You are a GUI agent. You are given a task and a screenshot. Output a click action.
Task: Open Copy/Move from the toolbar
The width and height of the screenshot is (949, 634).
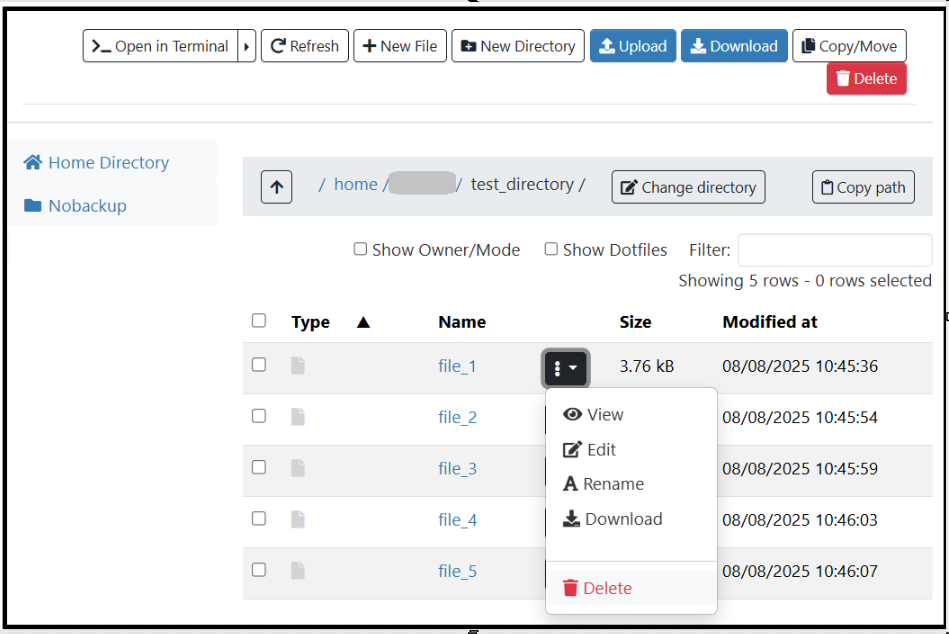[x=849, y=46]
